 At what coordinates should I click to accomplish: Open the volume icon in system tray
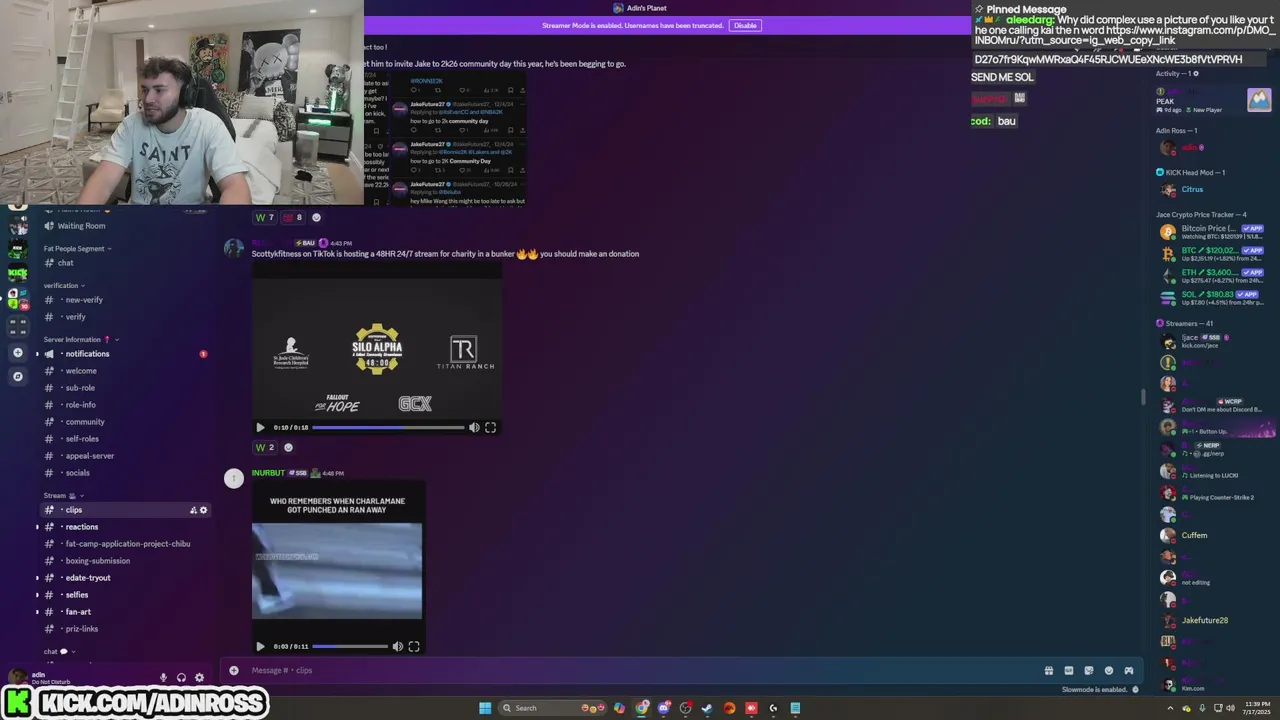(x=1230, y=708)
